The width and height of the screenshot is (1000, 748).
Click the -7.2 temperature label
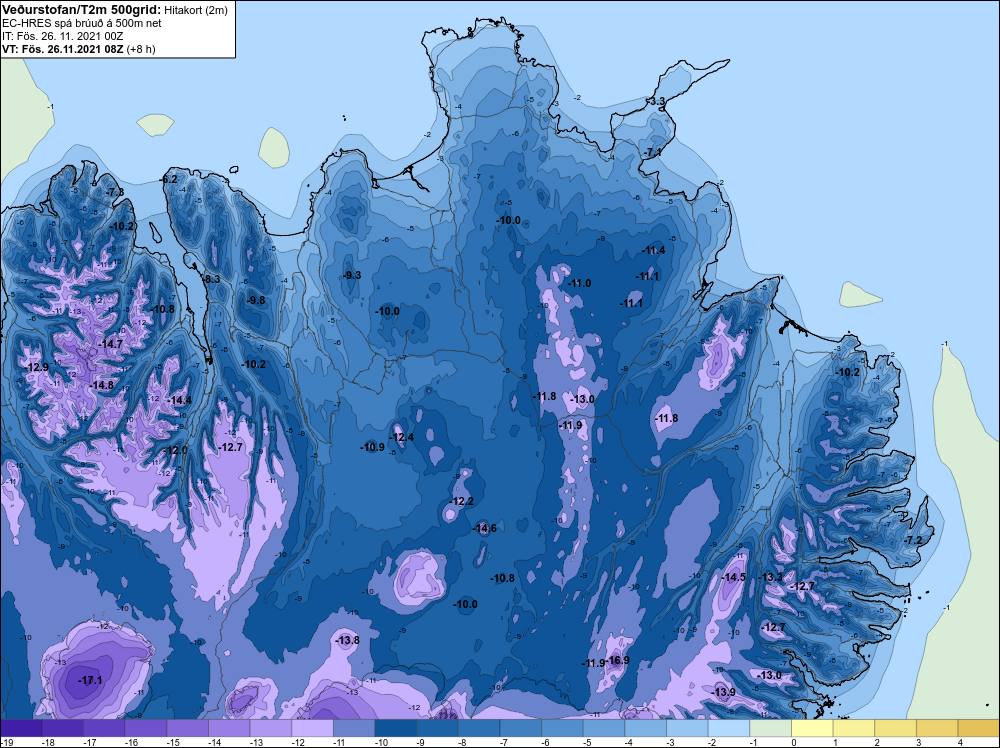pyautogui.click(x=914, y=540)
